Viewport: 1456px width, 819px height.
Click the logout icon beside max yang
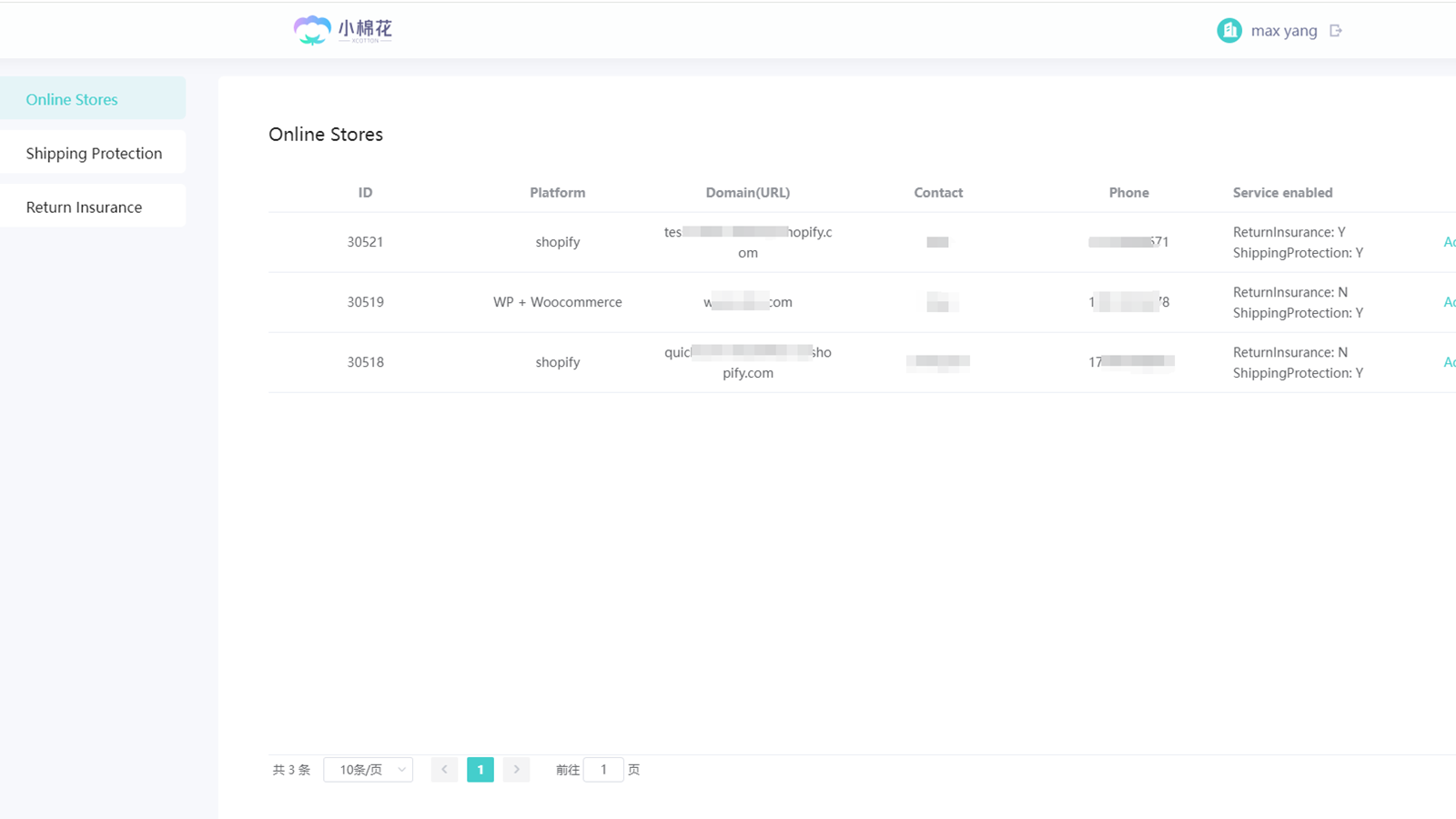[1335, 31]
